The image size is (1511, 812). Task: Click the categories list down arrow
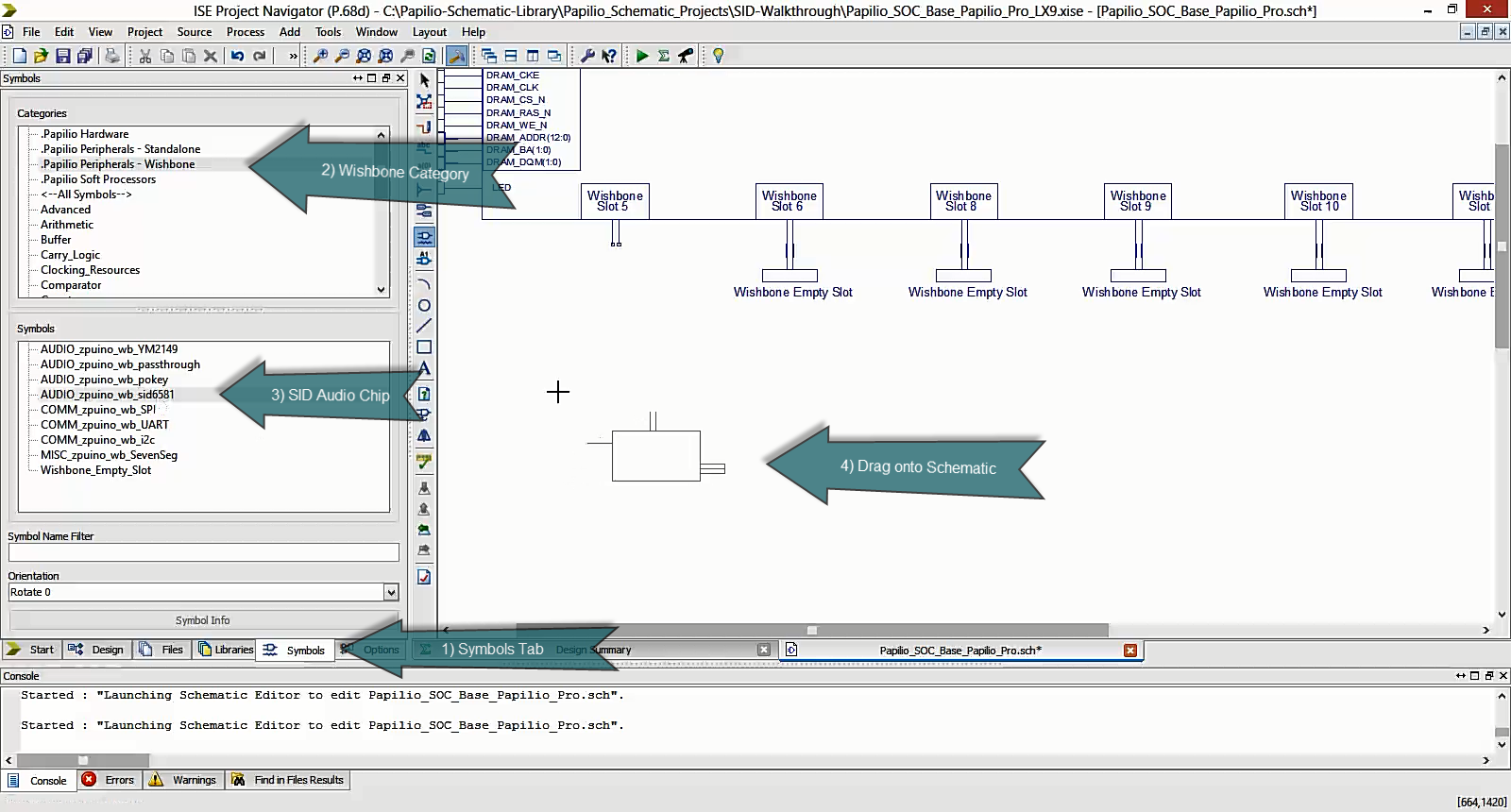pos(382,290)
